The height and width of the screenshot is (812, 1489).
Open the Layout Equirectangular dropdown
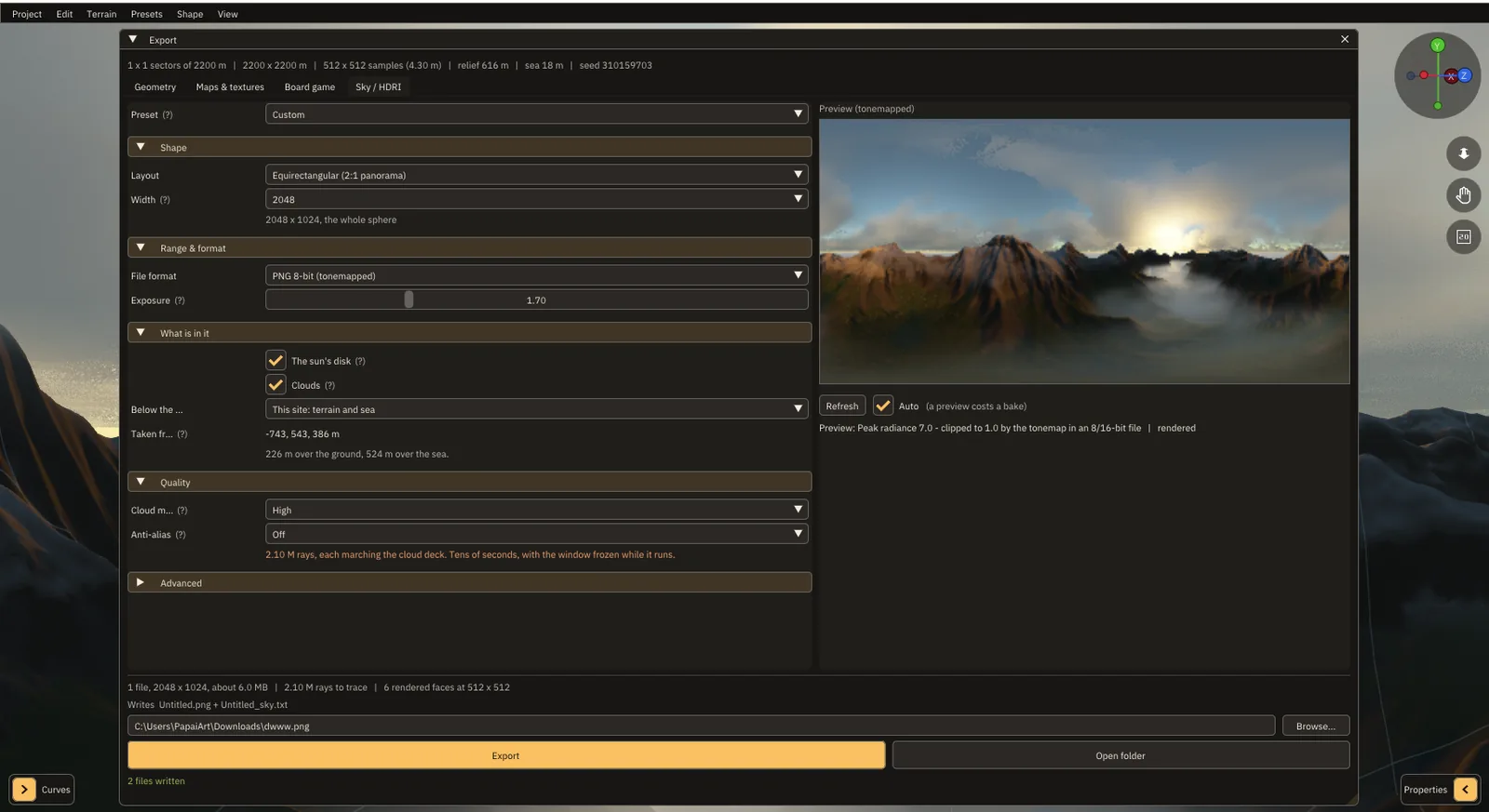[x=536, y=175]
